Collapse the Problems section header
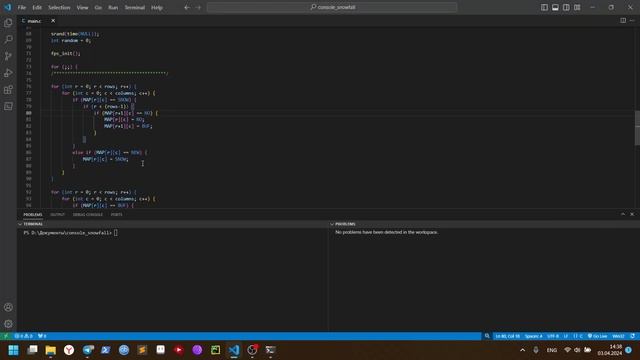This screenshot has width=640, height=360. point(484,224)
